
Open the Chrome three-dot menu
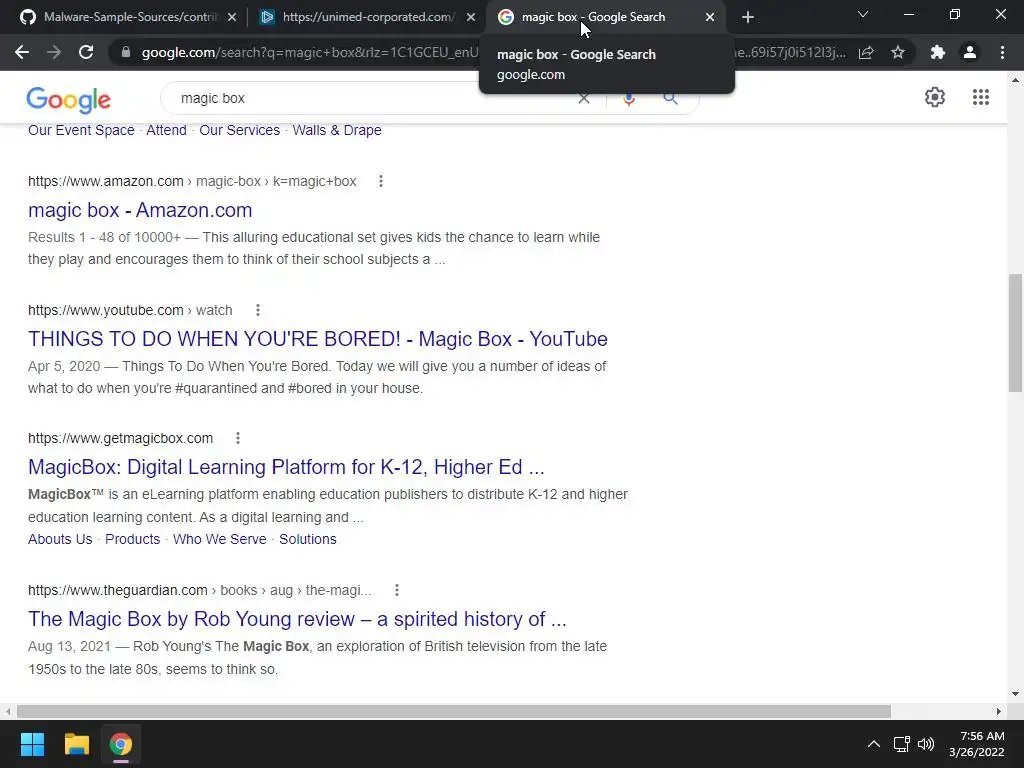pyautogui.click(x=1002, y=52)
